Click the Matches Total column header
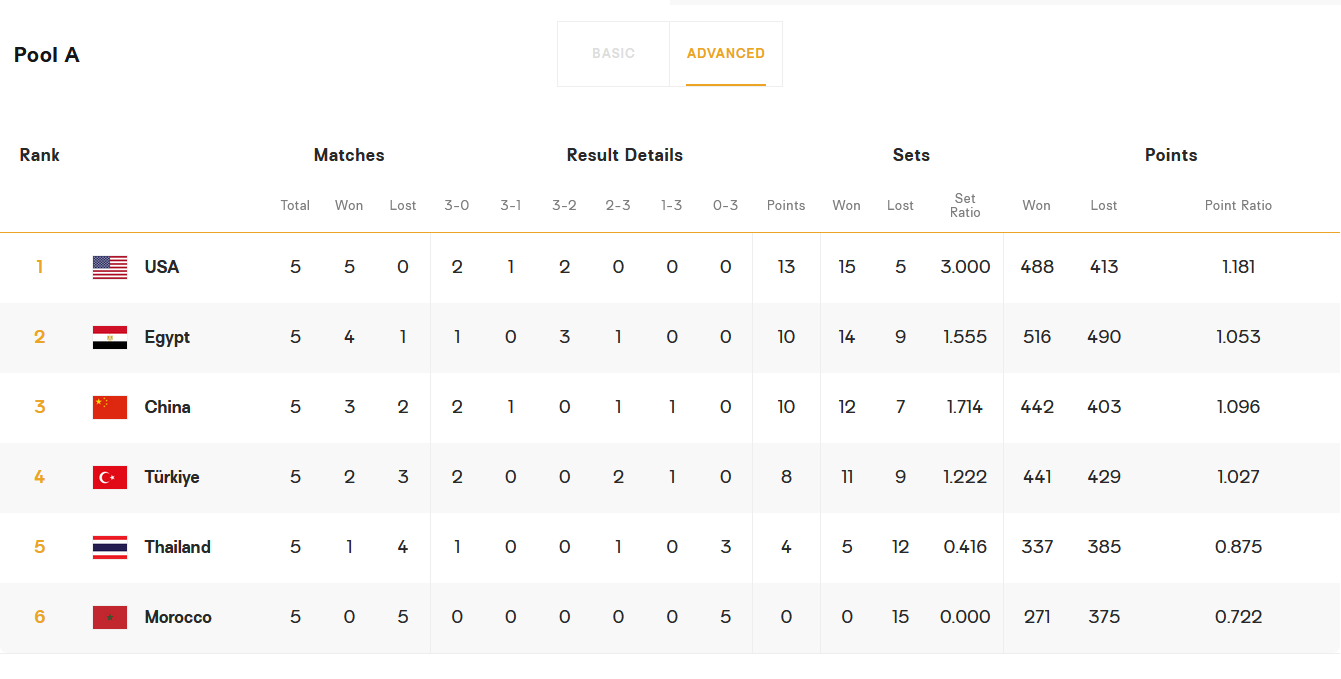Screen dimensions: 1341x679 click(295, 205)
